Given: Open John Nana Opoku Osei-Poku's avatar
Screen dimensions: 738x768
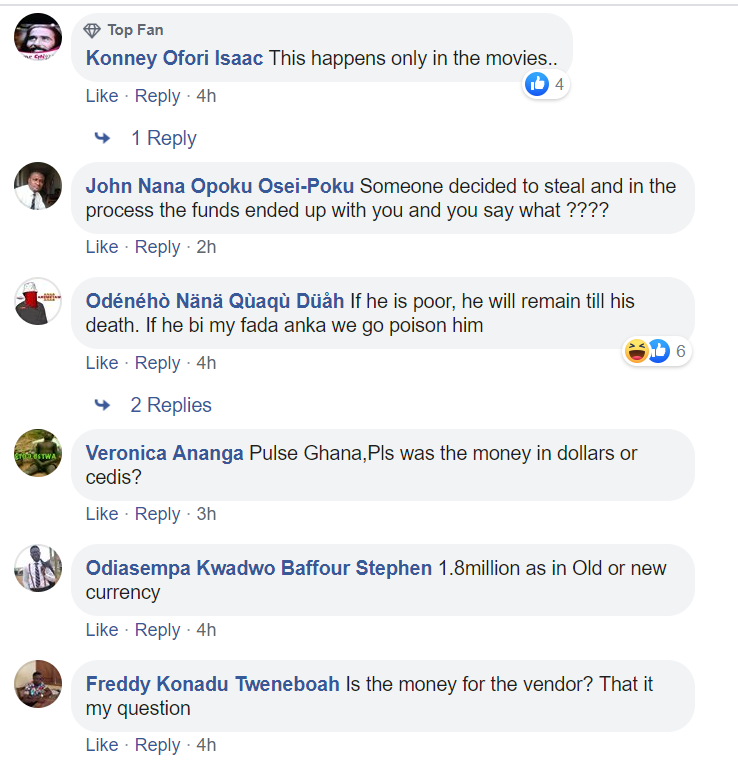Looking at the screenshot, I should (39, 186).
